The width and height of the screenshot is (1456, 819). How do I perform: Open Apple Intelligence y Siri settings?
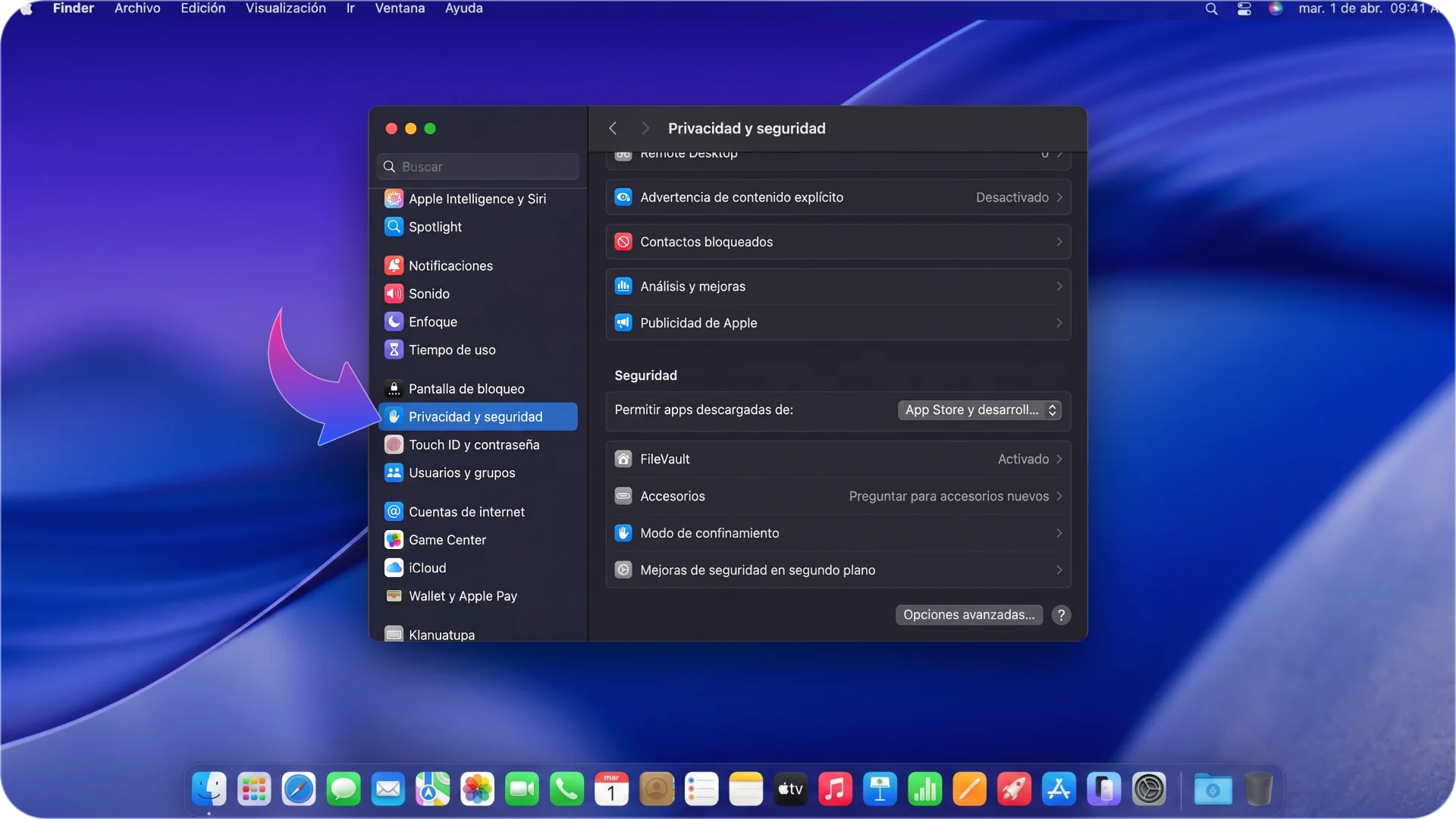pyautogui.click(x=478, y=199)
